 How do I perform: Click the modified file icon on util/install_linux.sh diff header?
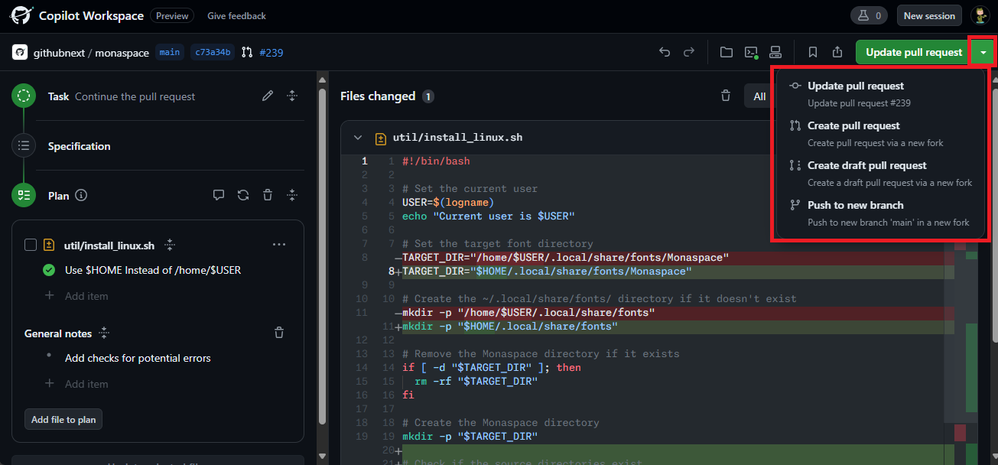coord(381,137)
